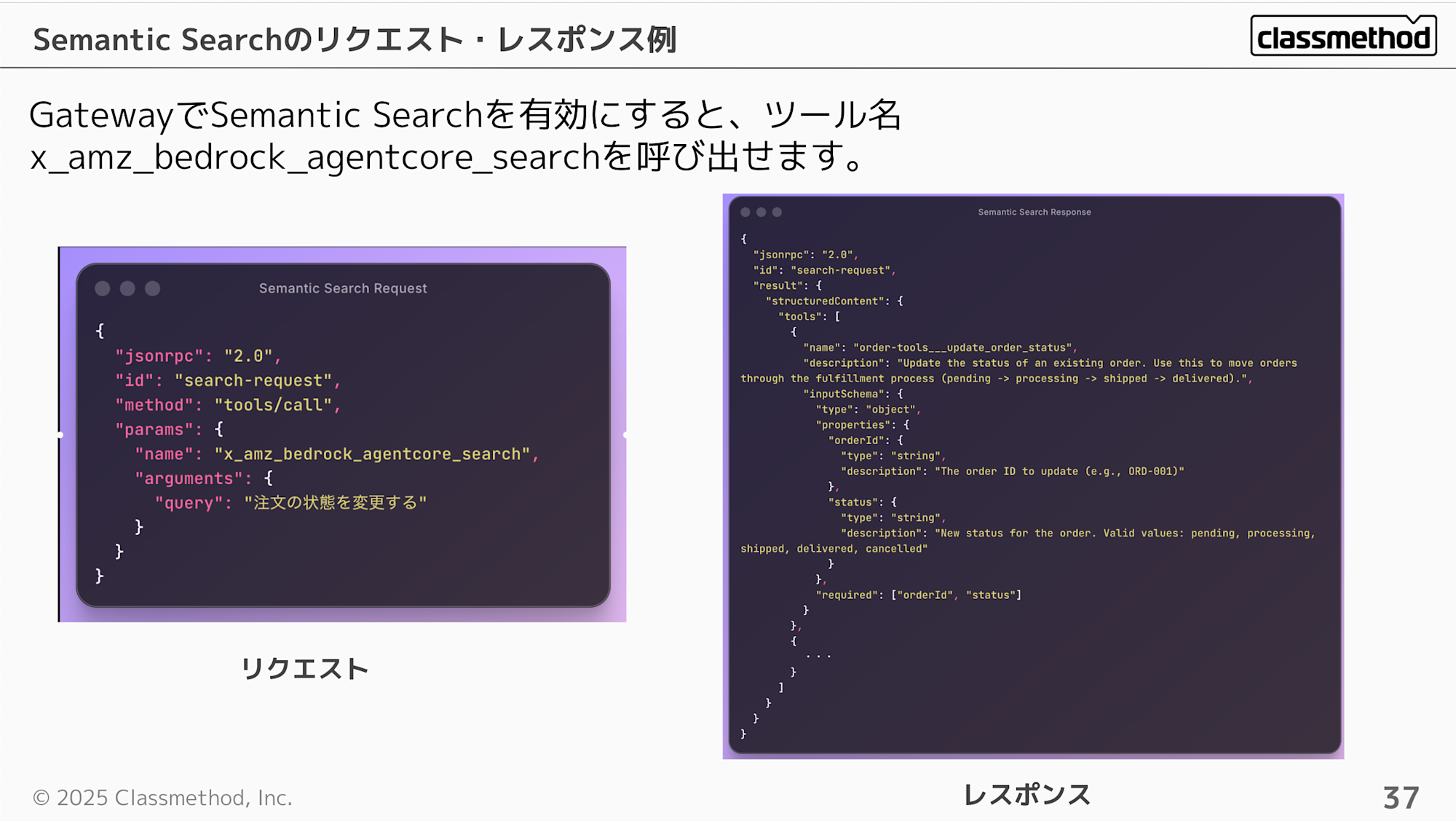Click the x_amz_bedrock_agentcore_search name value in request
This screenshot has width=1456, height=821.
[x=372, y=454]
